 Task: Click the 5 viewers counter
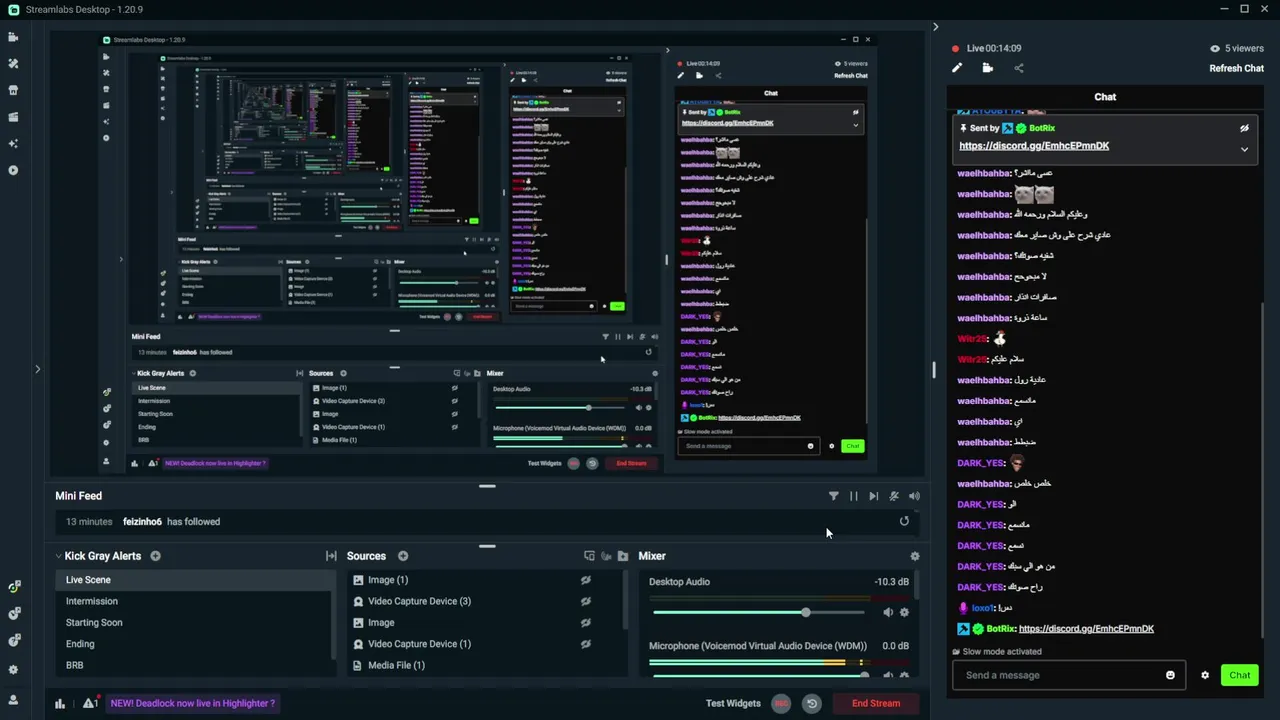1237,48
